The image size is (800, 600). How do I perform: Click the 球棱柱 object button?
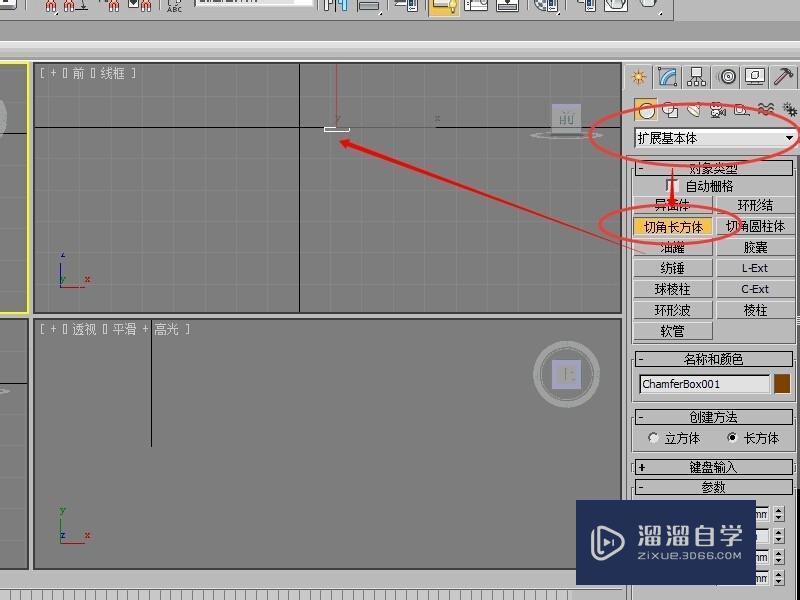[x=672, y=289]
